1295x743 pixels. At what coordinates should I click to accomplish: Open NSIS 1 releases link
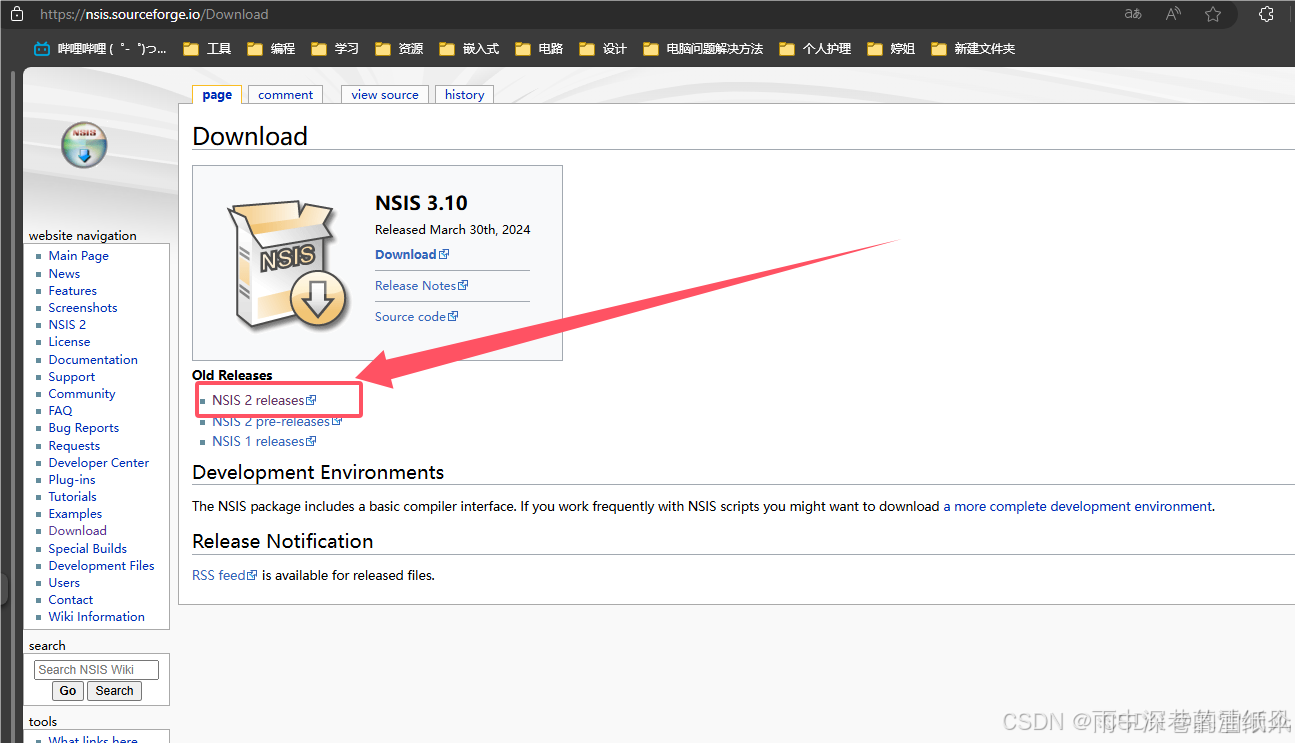[x=264, y=441]
